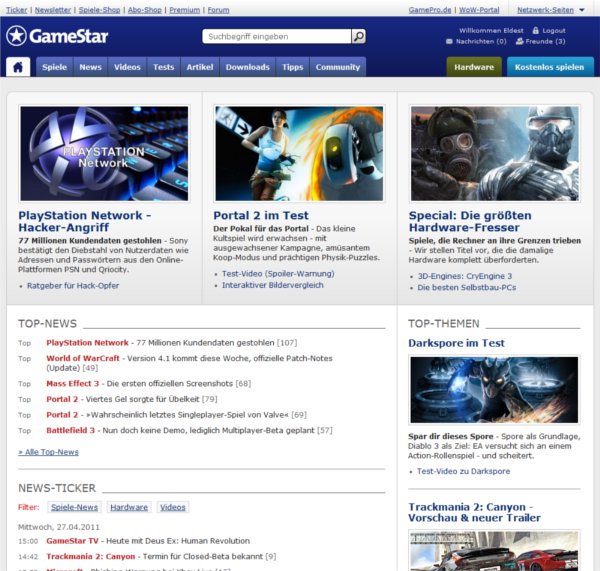Open headline Portal 2 im Test
Screen dimensions: 600x571
(x=261, y=215)
